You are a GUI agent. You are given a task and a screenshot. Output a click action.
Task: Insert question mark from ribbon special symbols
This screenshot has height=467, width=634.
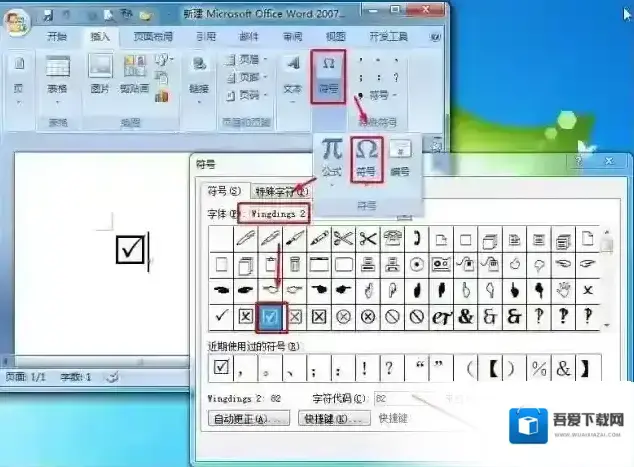click(x=396, y=77)
